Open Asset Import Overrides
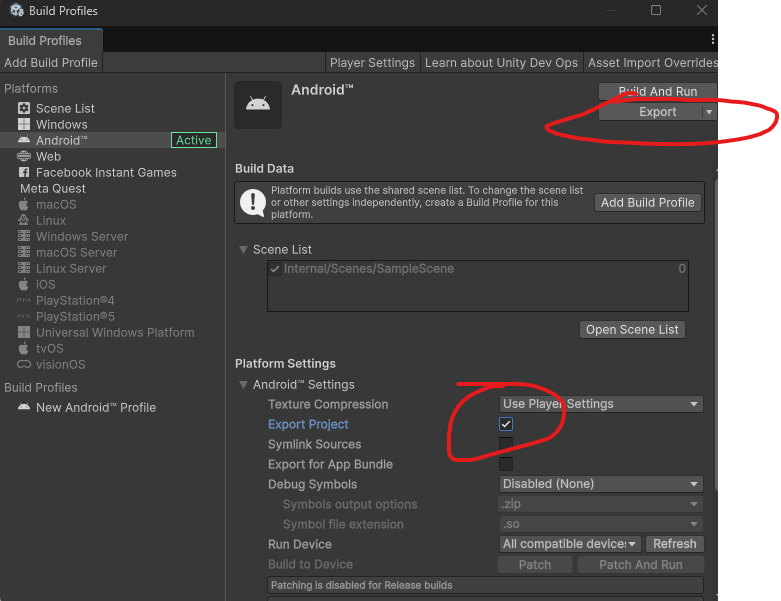Screen dimensions: 781x601 tap(651, 63)
